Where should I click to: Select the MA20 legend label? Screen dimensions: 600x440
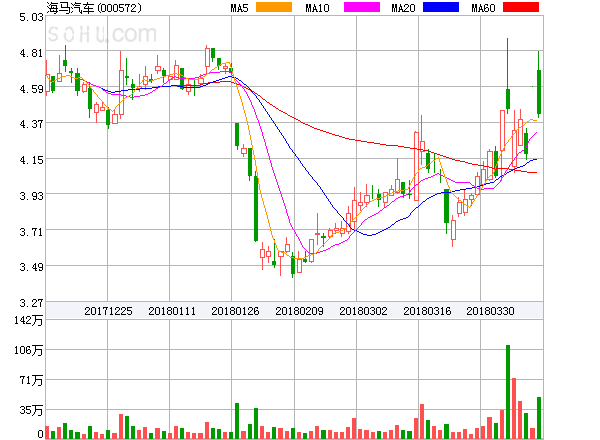pos(403,8)
